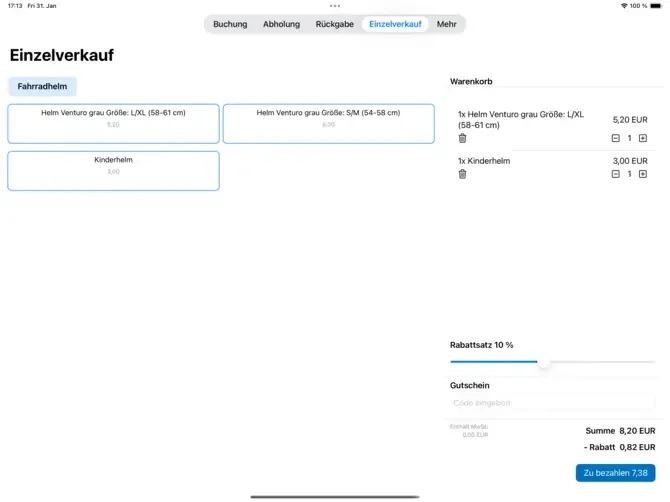670x502 pixels.
Task: Select the Einzelverkauf tab
Action: click(x=395, y=24)
